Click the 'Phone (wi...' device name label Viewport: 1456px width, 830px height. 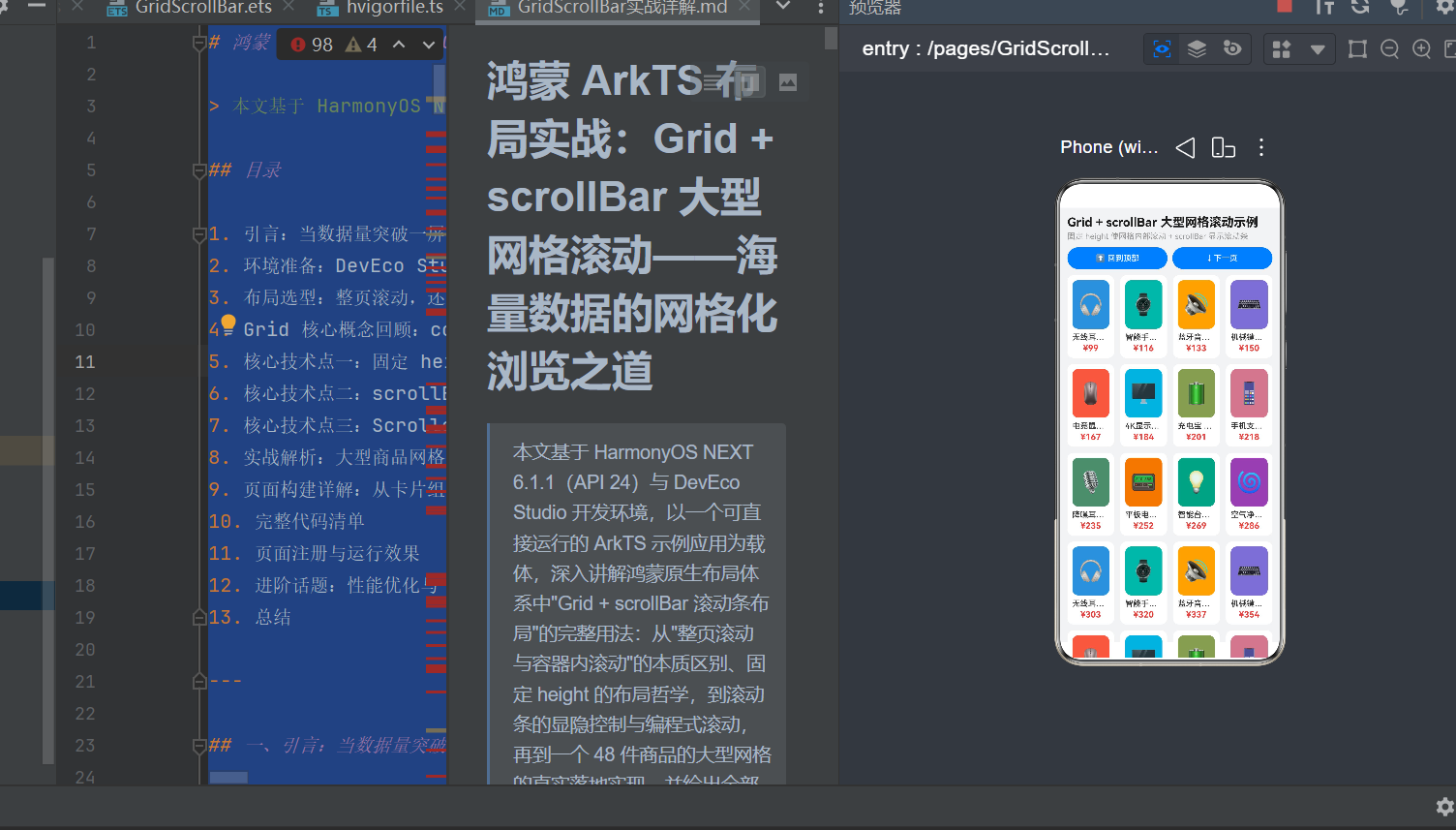pyautogui.click(x=1108, y=147)
